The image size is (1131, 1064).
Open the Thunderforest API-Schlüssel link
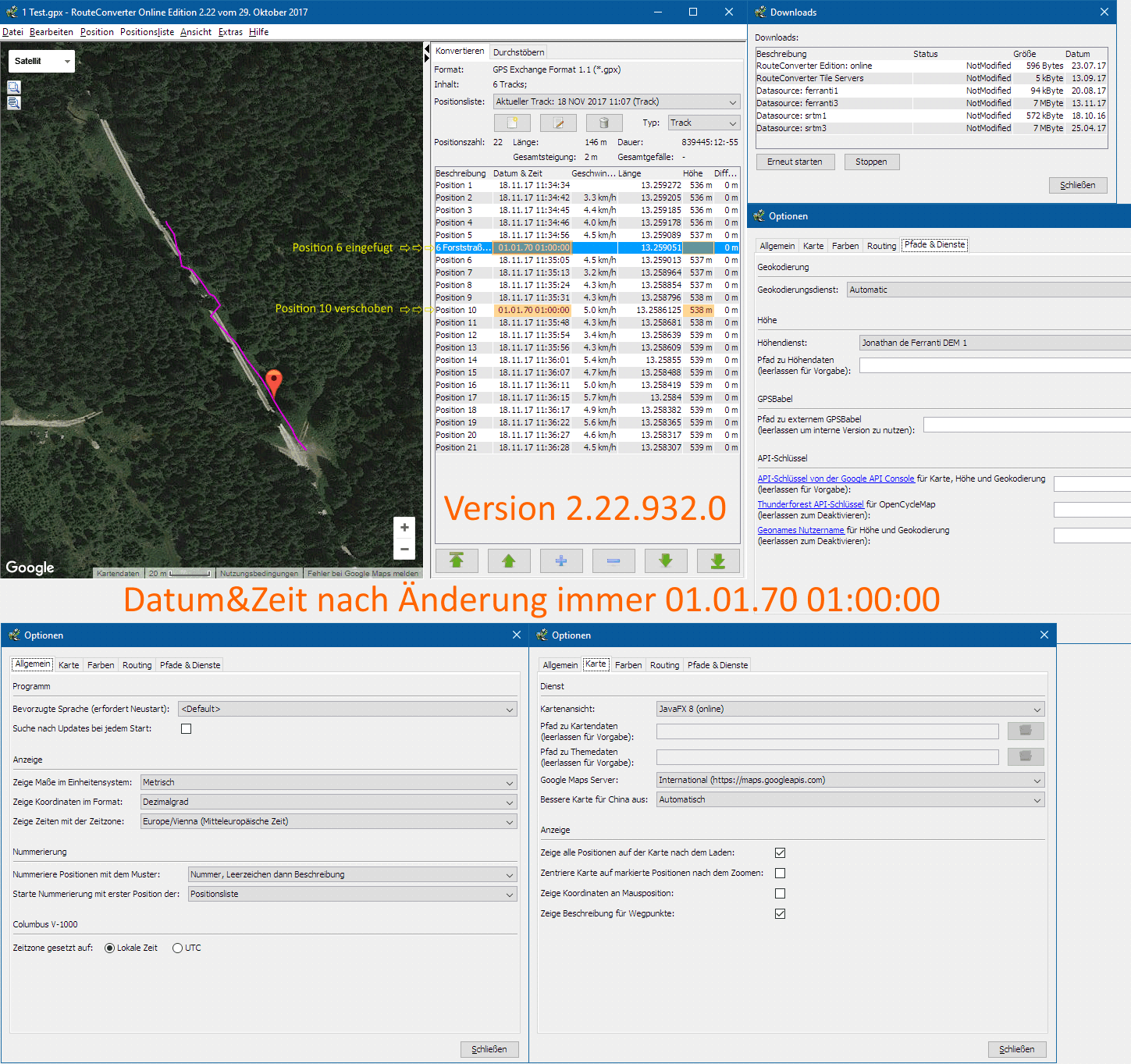point(810,504)
